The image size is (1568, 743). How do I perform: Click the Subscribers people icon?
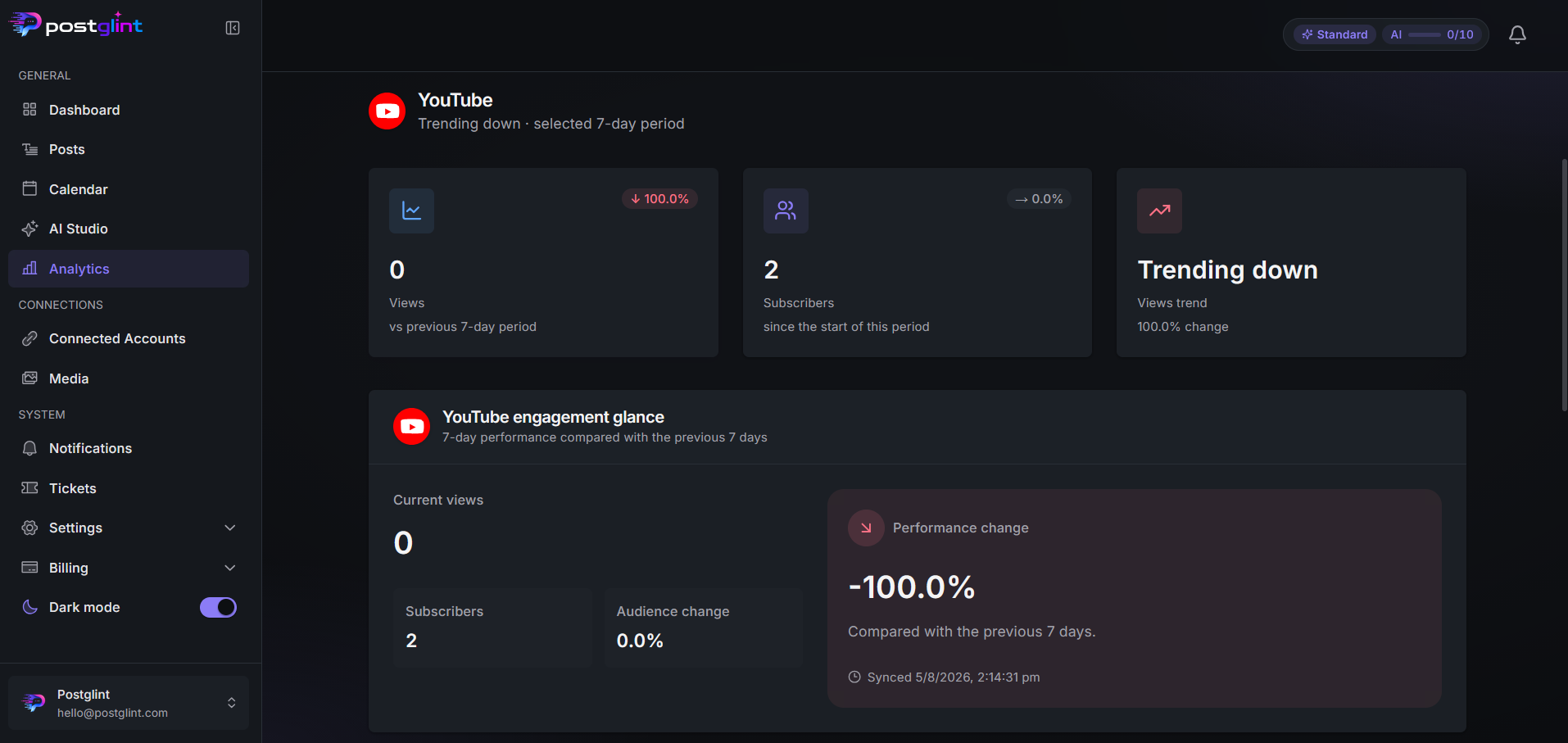point(786,211)
